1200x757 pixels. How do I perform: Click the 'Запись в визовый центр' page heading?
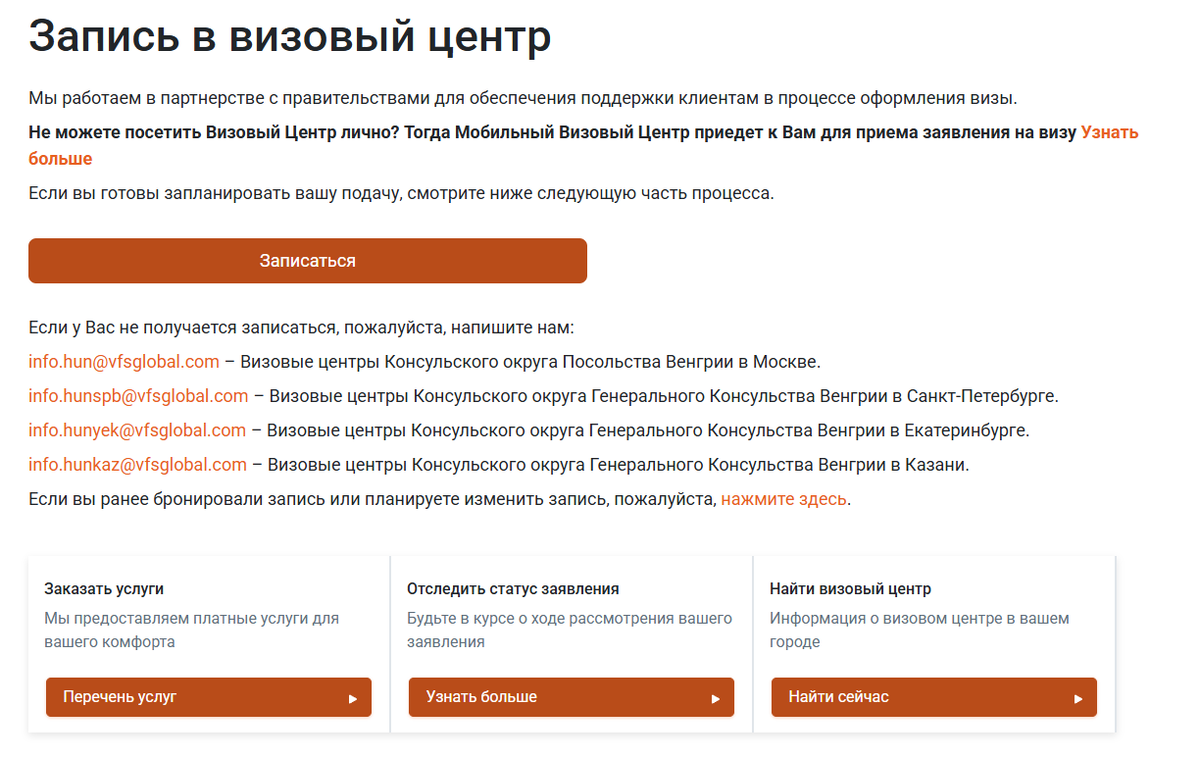pyautogui.click(x=289, y=36)
